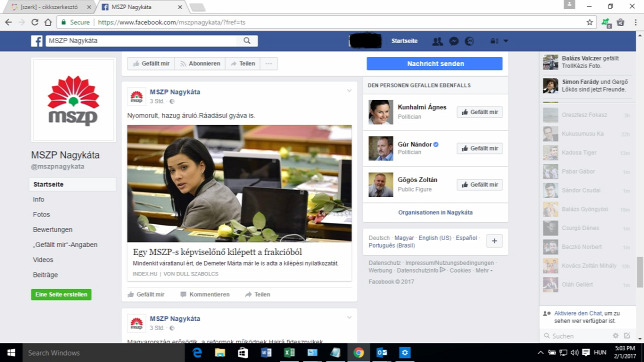Like the post with Gefällt mir
Viewport: 644px width, 362px height.
146,295
